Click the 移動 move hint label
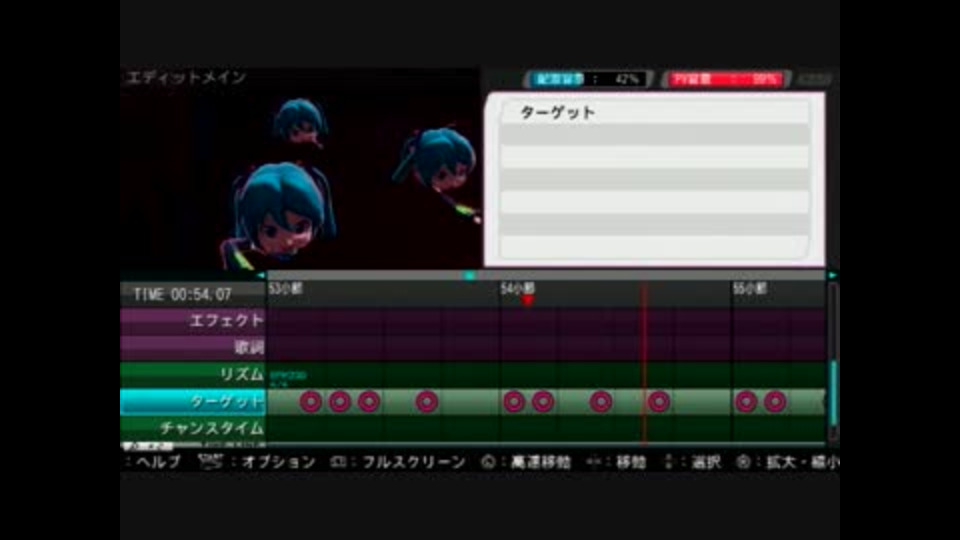Viewport: 960px width, 540px height. 631,462
